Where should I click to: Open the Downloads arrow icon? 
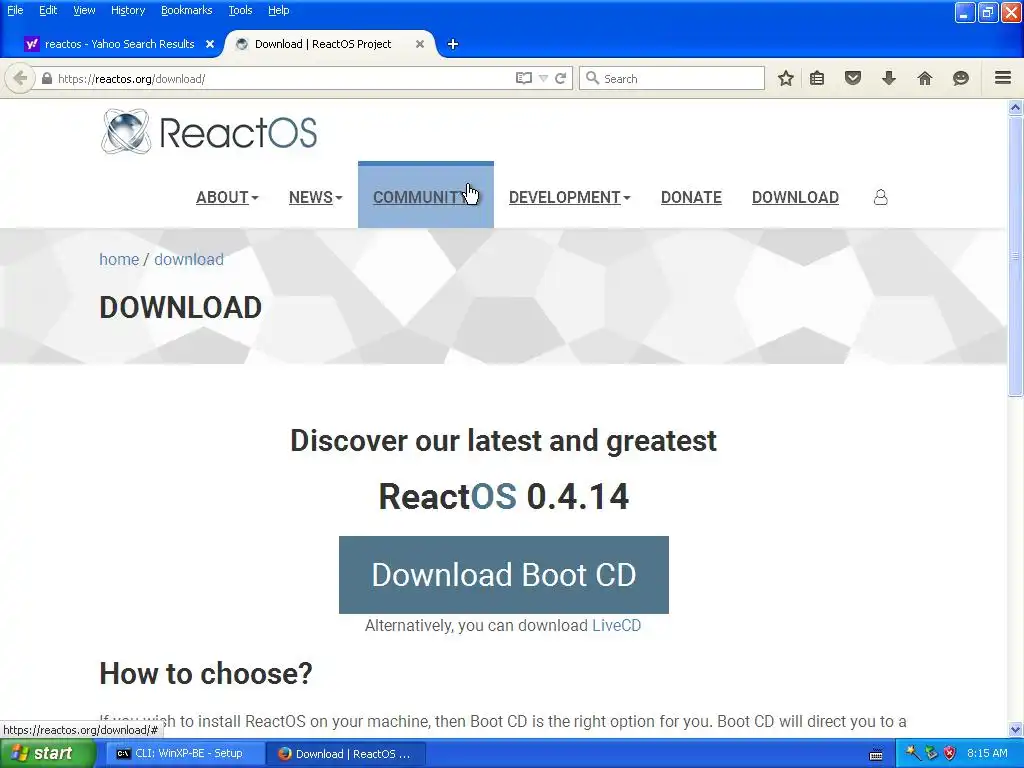click(889, 78)
